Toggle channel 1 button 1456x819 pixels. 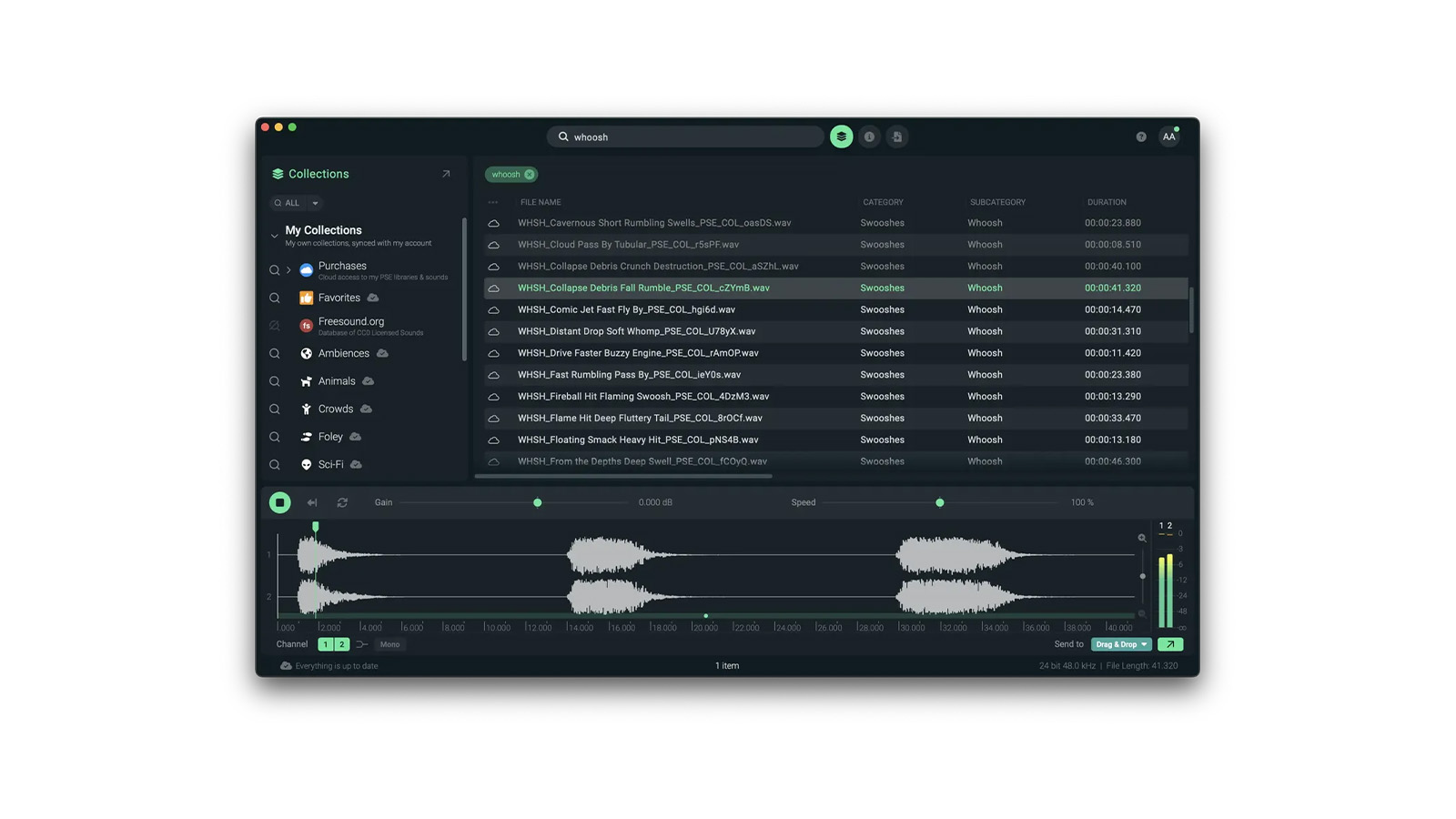(x=326, y=644)
